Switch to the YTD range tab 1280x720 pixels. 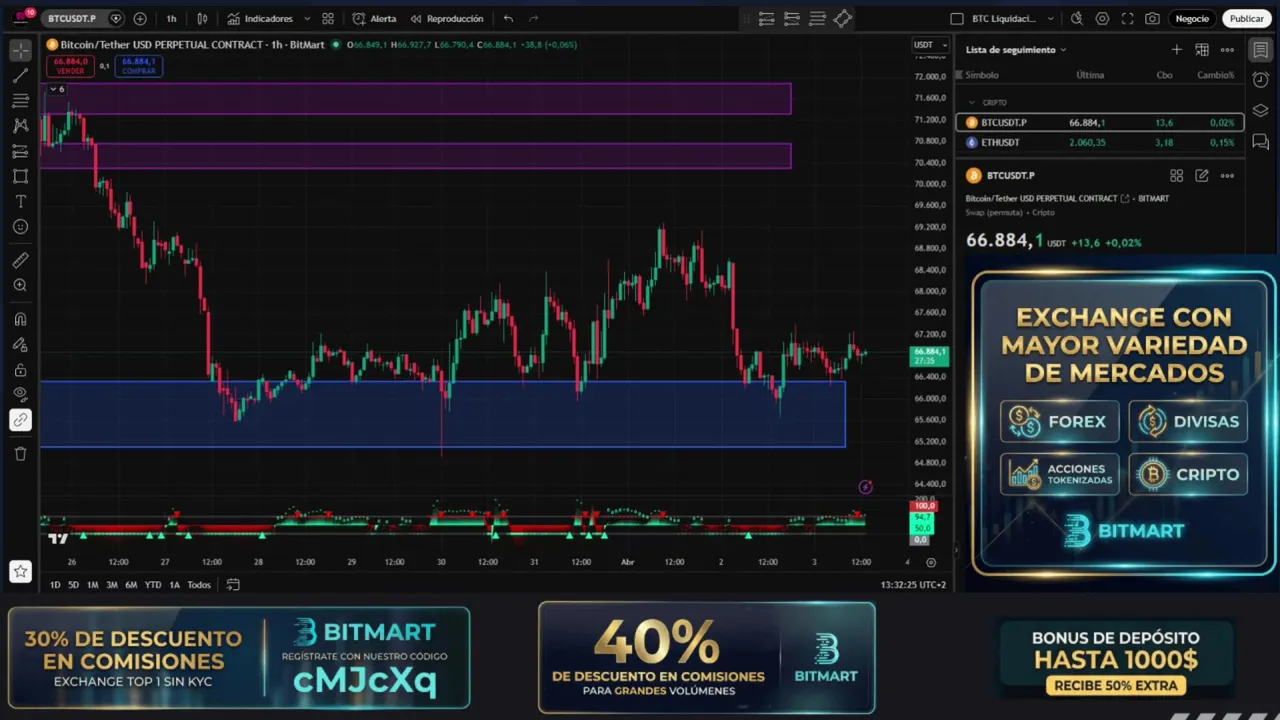pyautogui.click(x=152, y=585)
